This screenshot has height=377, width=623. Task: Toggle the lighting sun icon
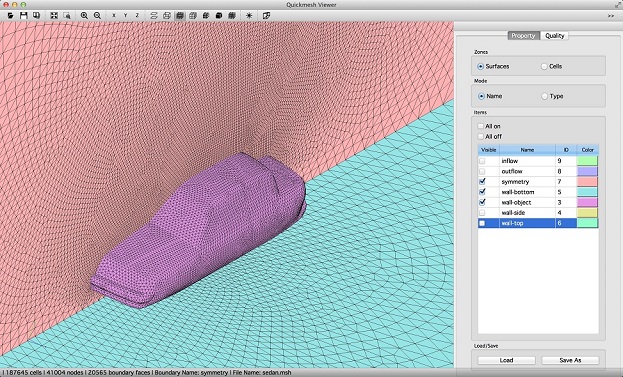point(249,15)
